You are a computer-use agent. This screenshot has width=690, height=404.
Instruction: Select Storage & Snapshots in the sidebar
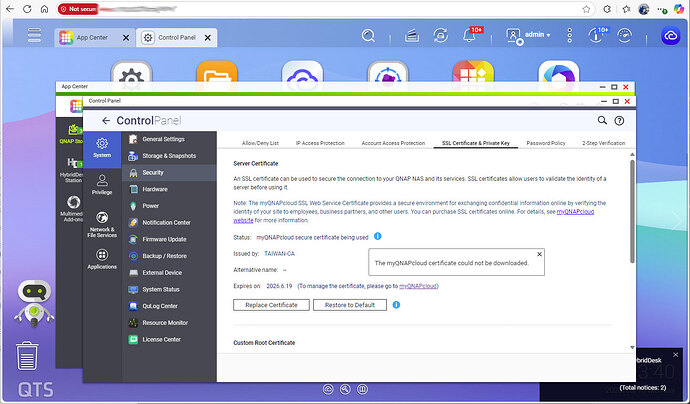[x=168, y=155]
